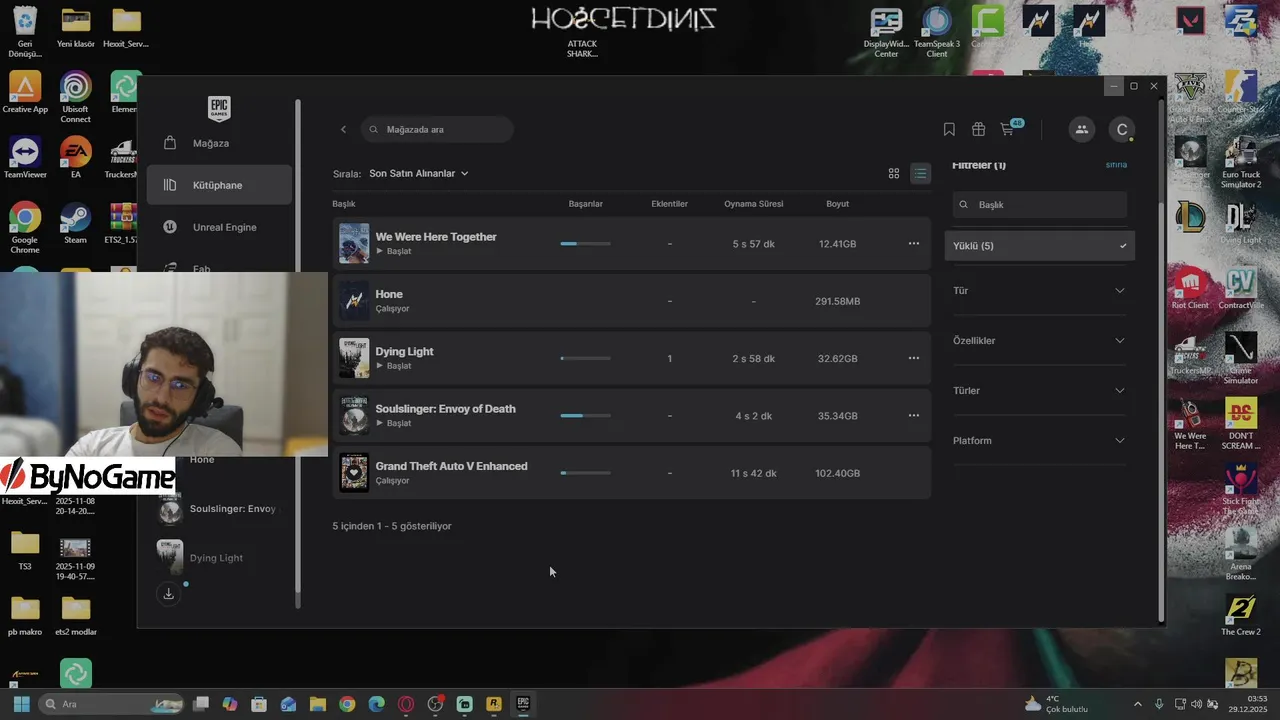This screenshot has width=1280, height=720.
Task: Open File Explorer from the taskbar
Action: (318, 704)
